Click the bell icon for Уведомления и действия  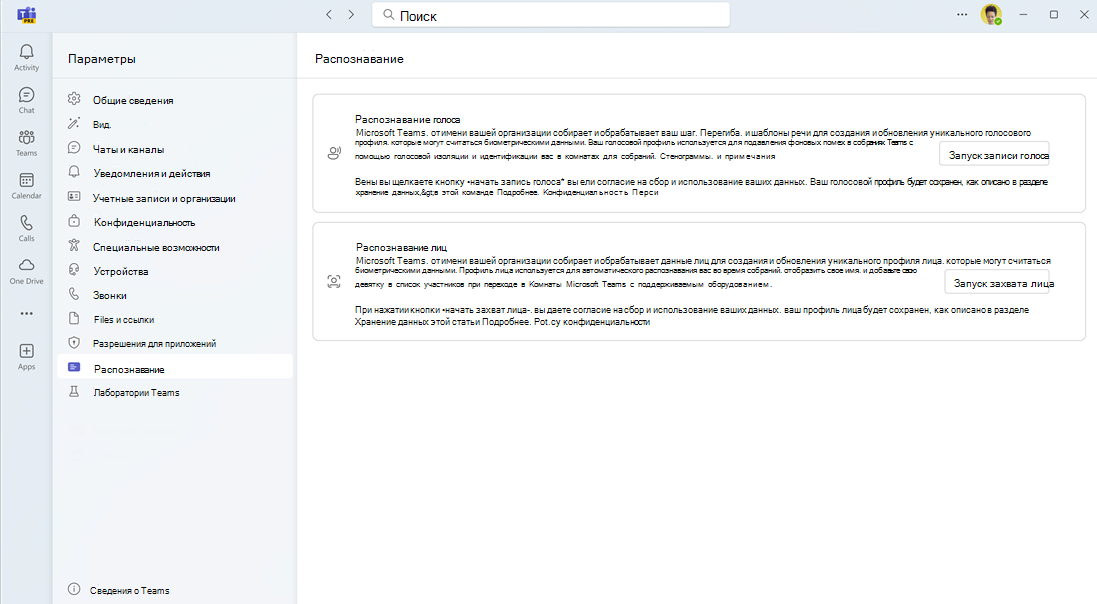[74, 172]
